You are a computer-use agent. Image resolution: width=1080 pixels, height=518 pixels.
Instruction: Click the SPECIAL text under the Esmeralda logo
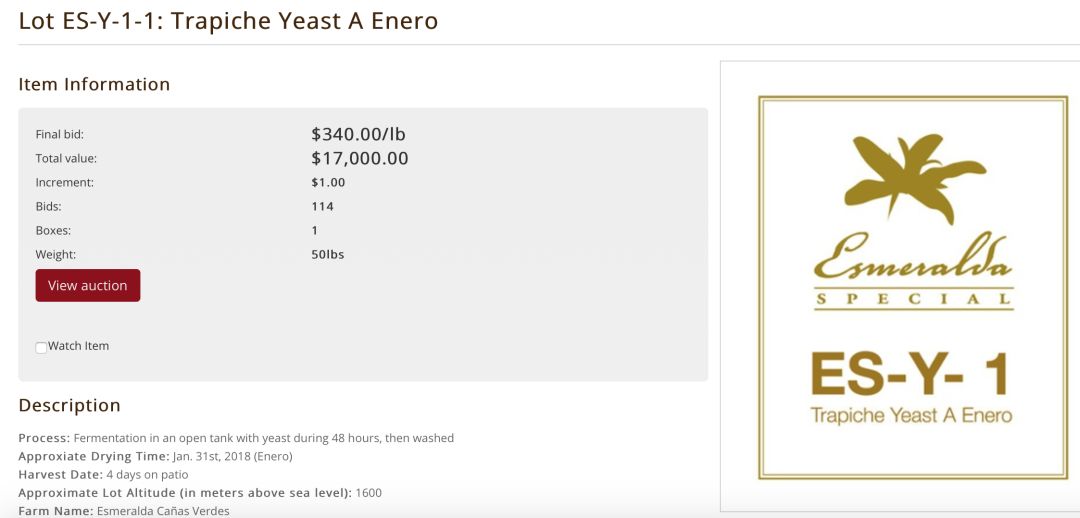click(x=913, y=299)
